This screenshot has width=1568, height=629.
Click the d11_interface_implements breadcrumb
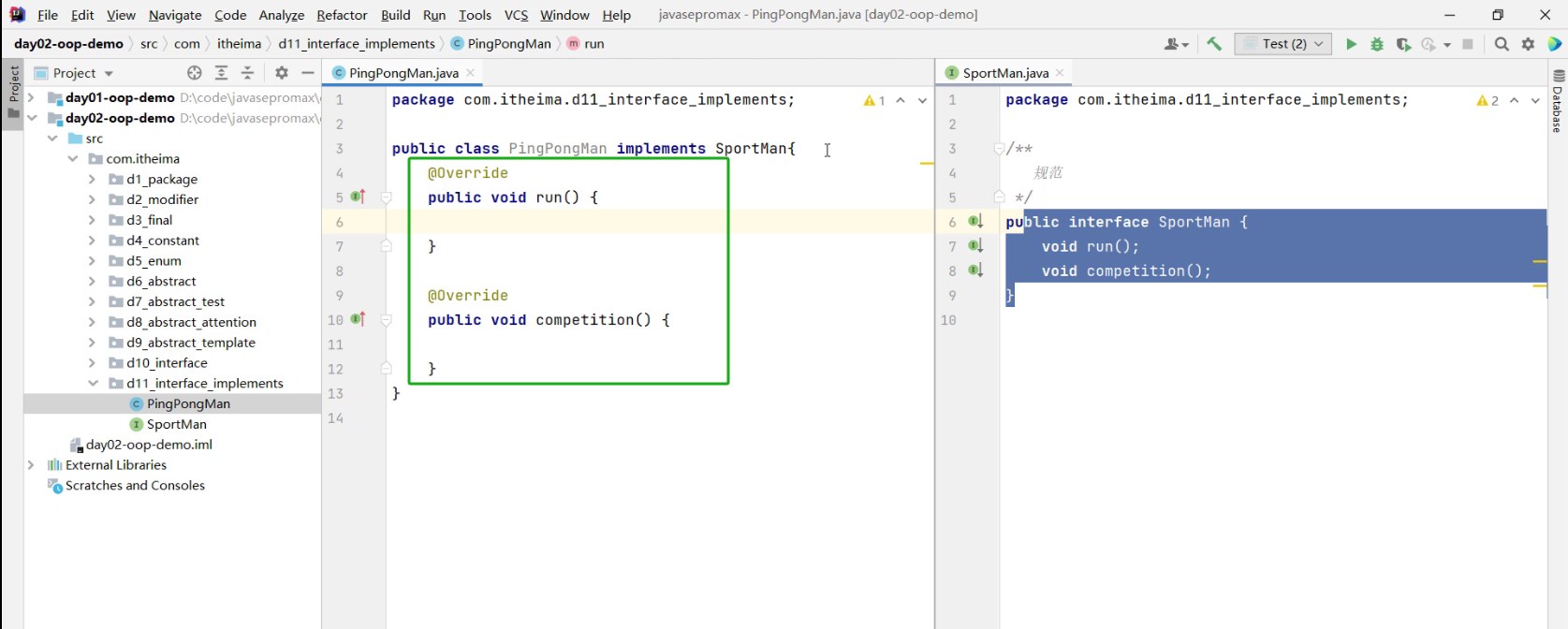pos(357,44)
